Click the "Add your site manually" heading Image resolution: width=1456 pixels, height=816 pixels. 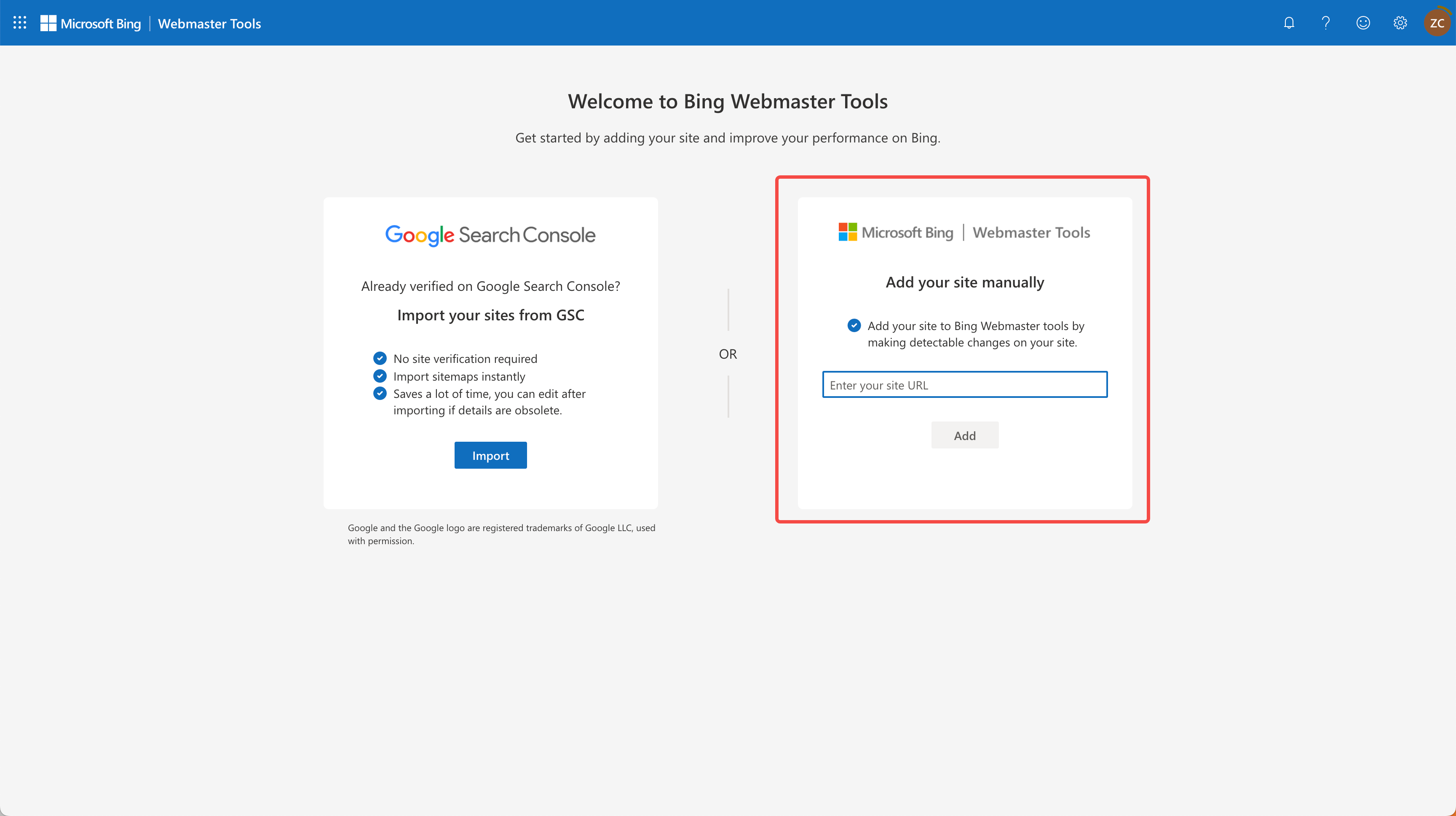click(964, 282)
